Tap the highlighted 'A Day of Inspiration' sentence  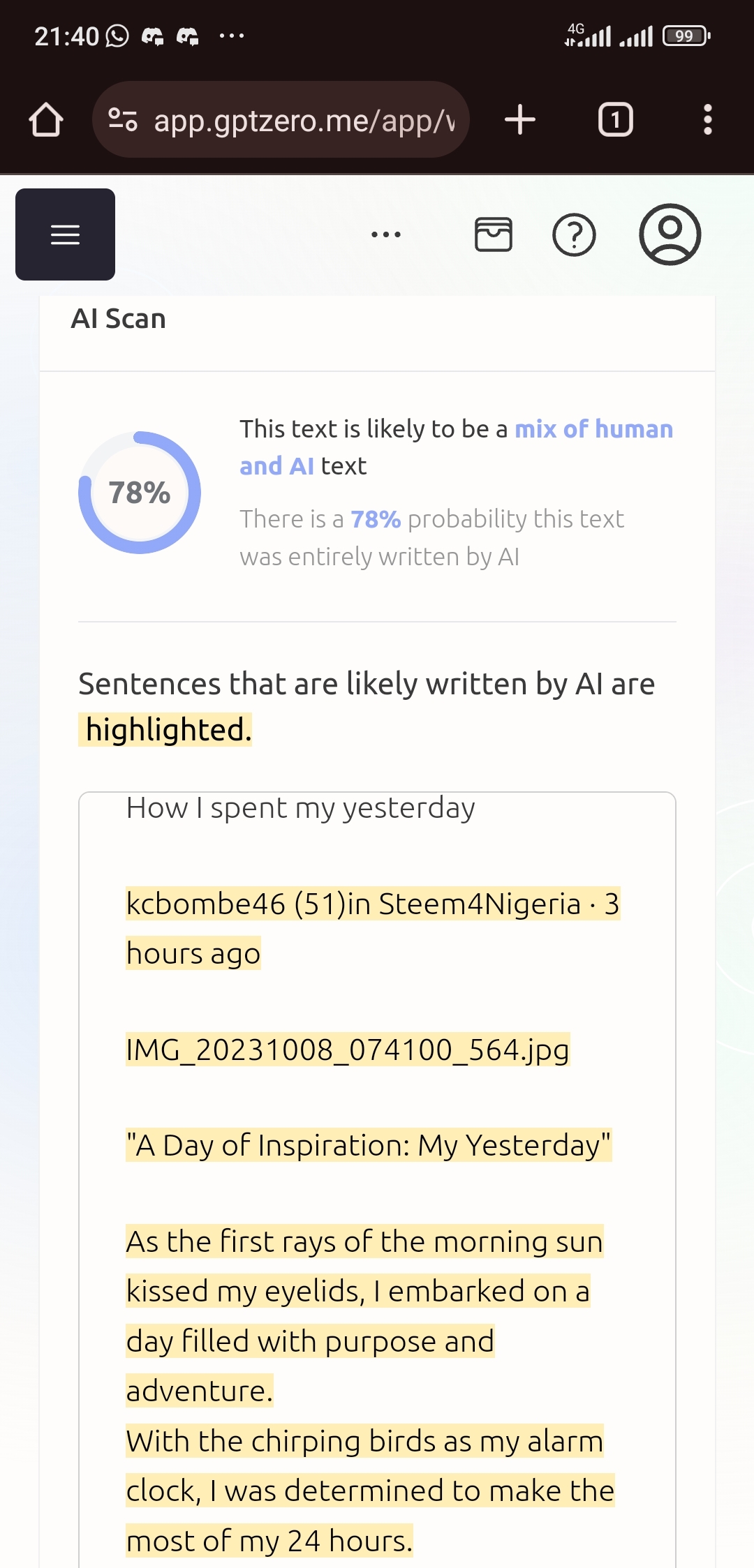pyautogui.click(x=369, y=1145)
